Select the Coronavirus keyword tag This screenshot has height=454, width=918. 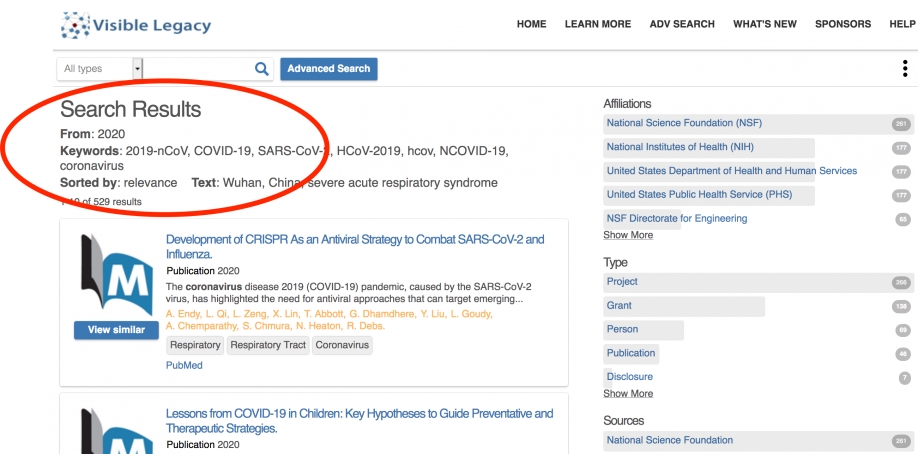point(343,345)
